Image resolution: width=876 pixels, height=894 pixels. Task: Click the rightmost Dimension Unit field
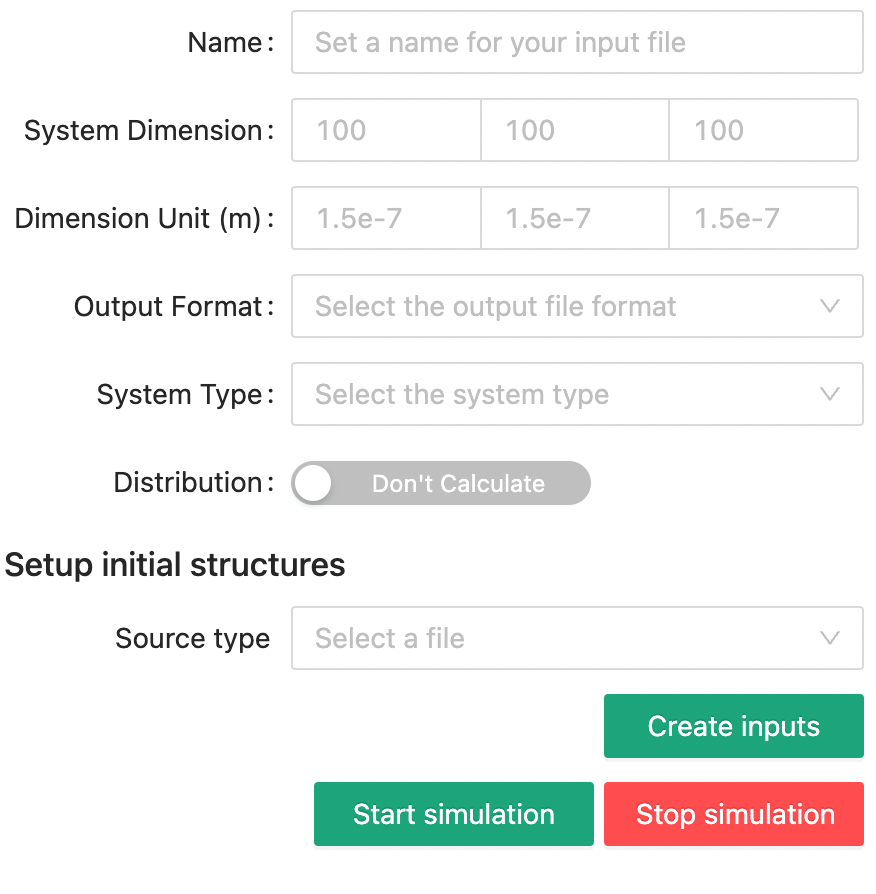click(763, 218)
